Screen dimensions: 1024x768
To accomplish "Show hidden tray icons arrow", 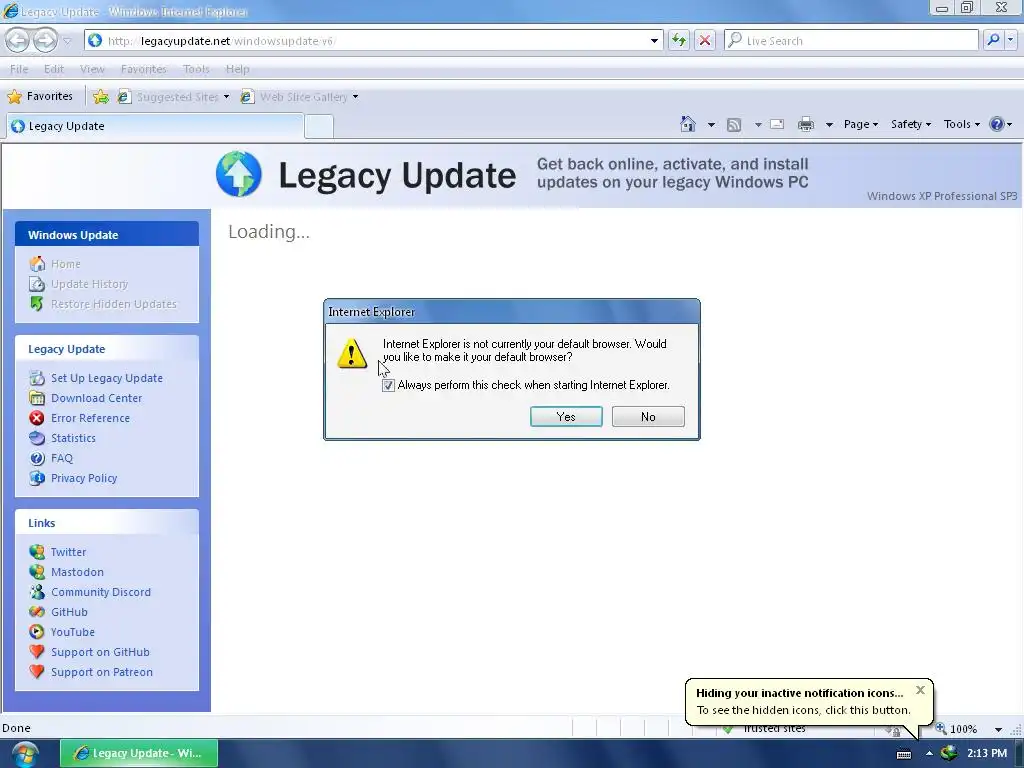I will pos(929,753).
